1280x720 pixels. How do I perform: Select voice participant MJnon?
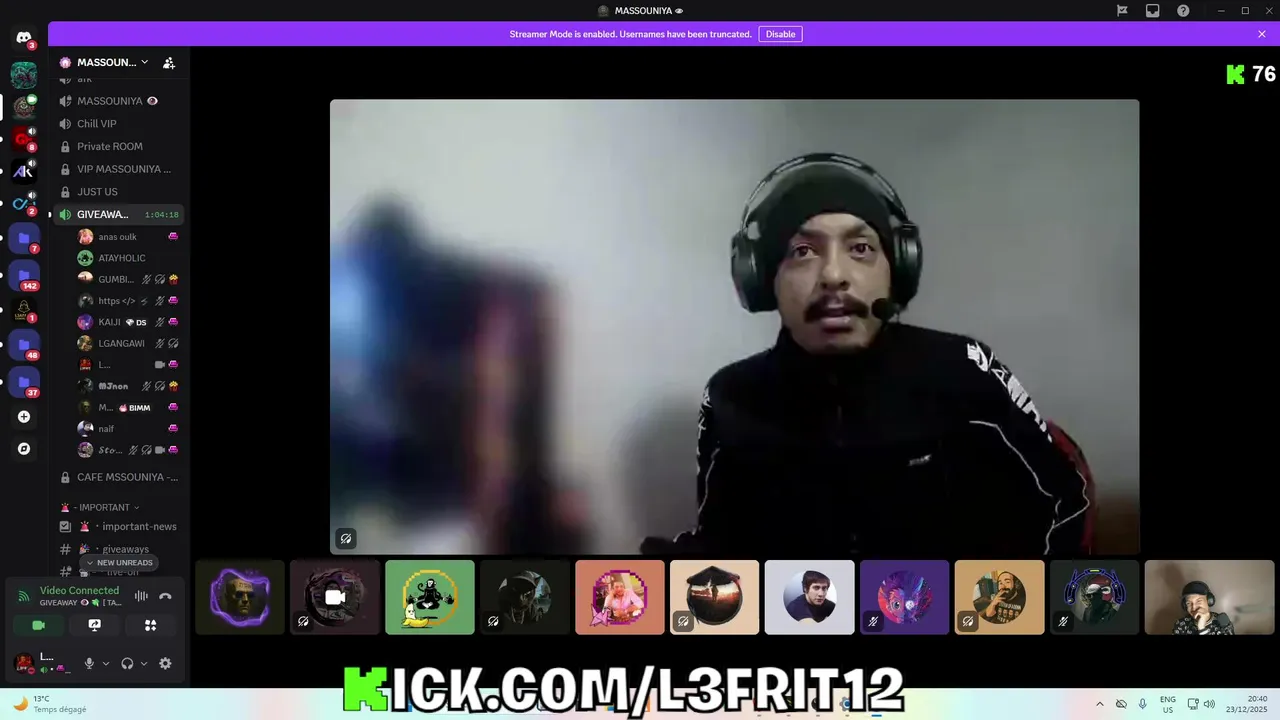tap(128, 386)
